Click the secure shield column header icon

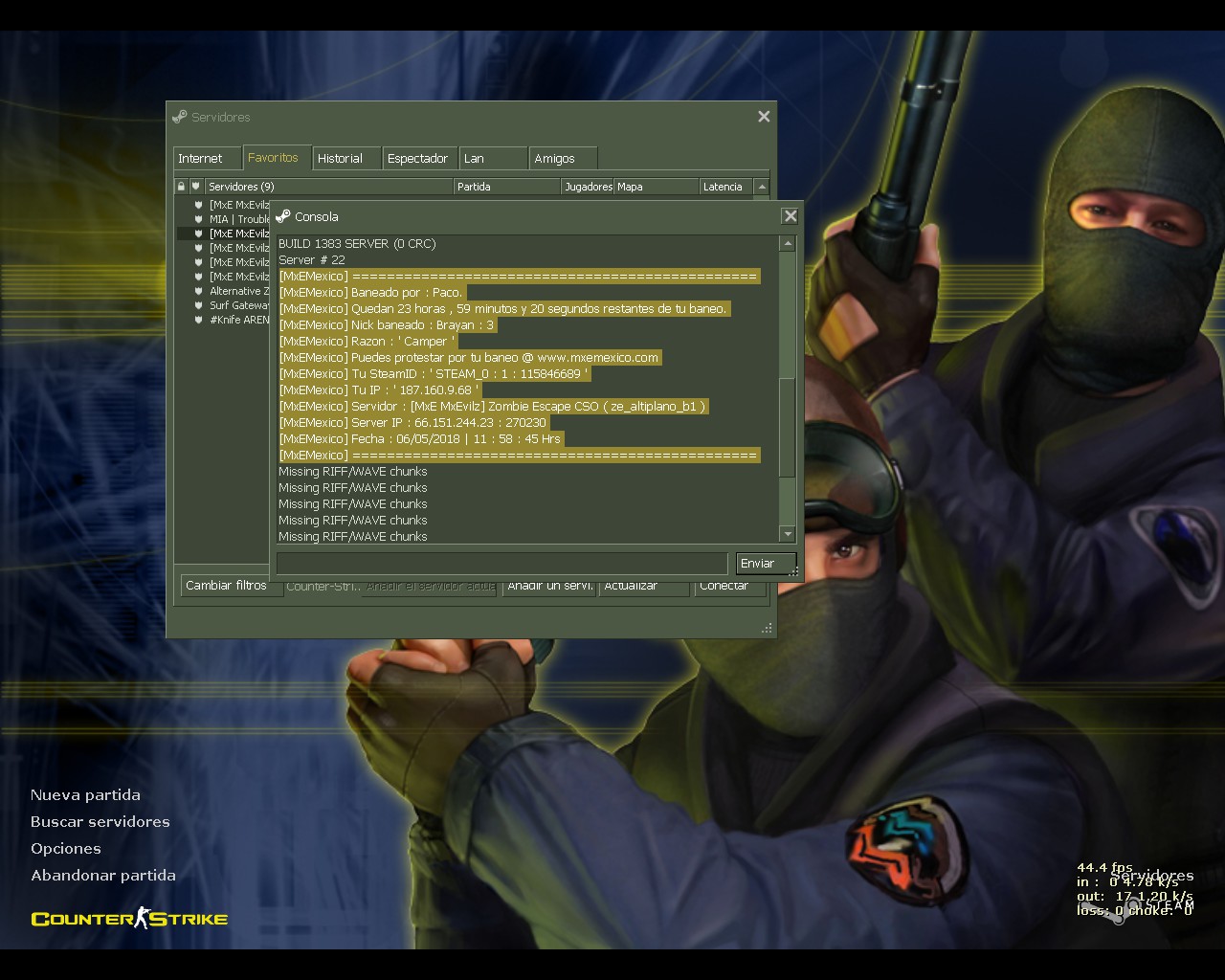pyautogui.click(x=196, y=187)
